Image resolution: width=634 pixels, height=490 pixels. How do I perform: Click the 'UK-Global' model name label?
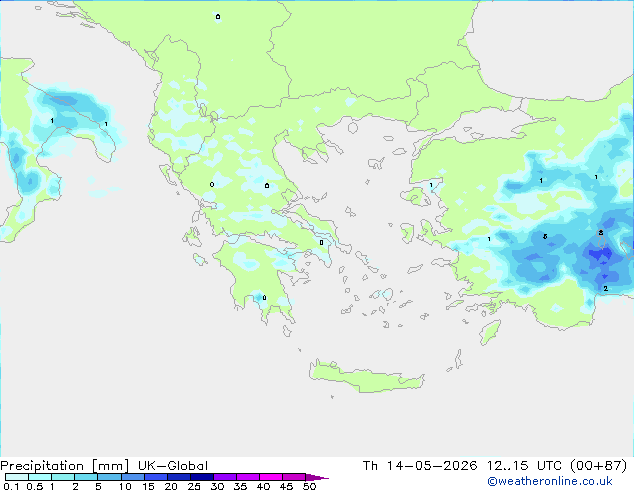click(x=173, y=466)
